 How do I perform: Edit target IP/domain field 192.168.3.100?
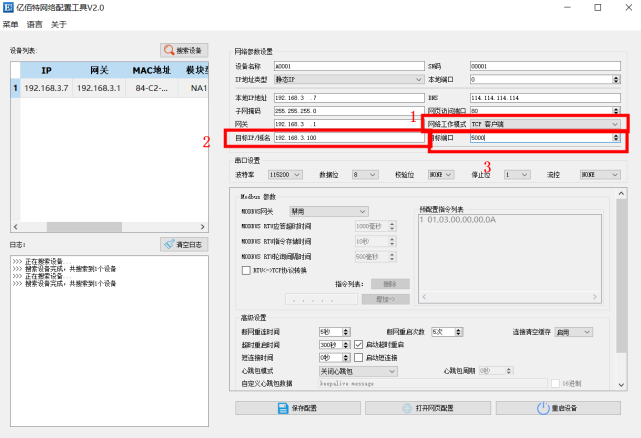click(349, 137)
